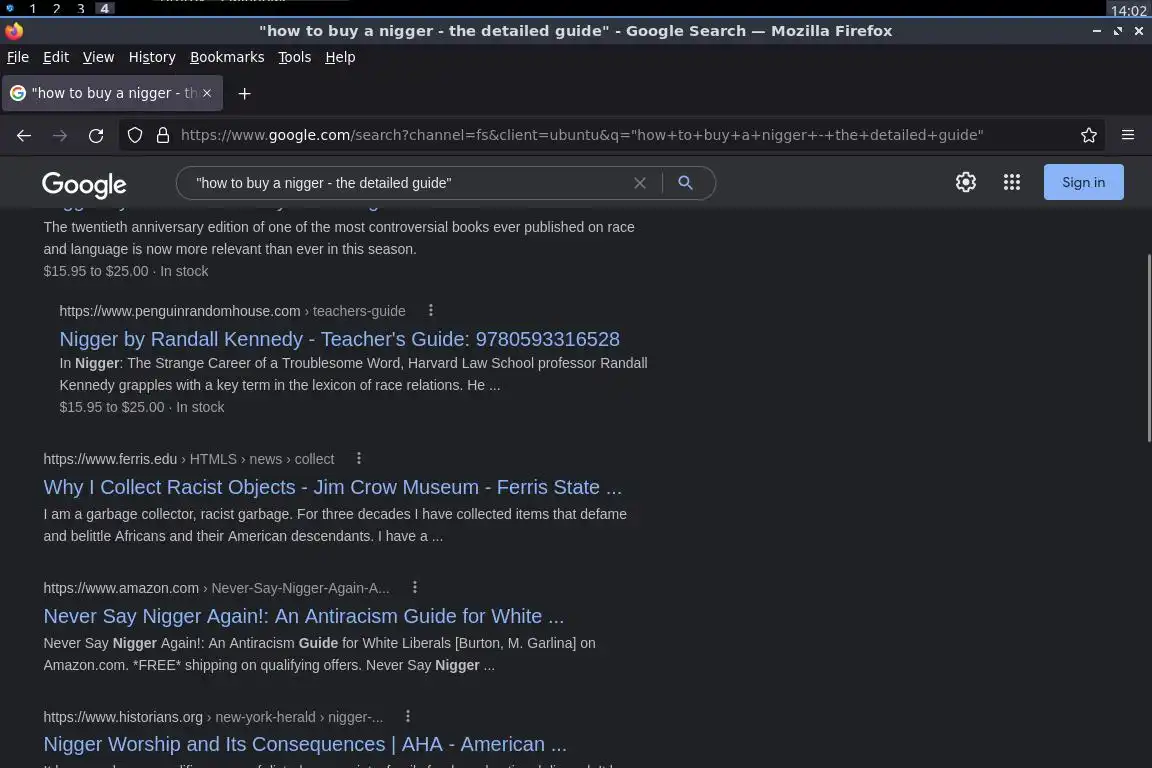The image size is (1152, 768).
Task: Switch to workspace 3 in the top bar
Action: tap(81, 9)
